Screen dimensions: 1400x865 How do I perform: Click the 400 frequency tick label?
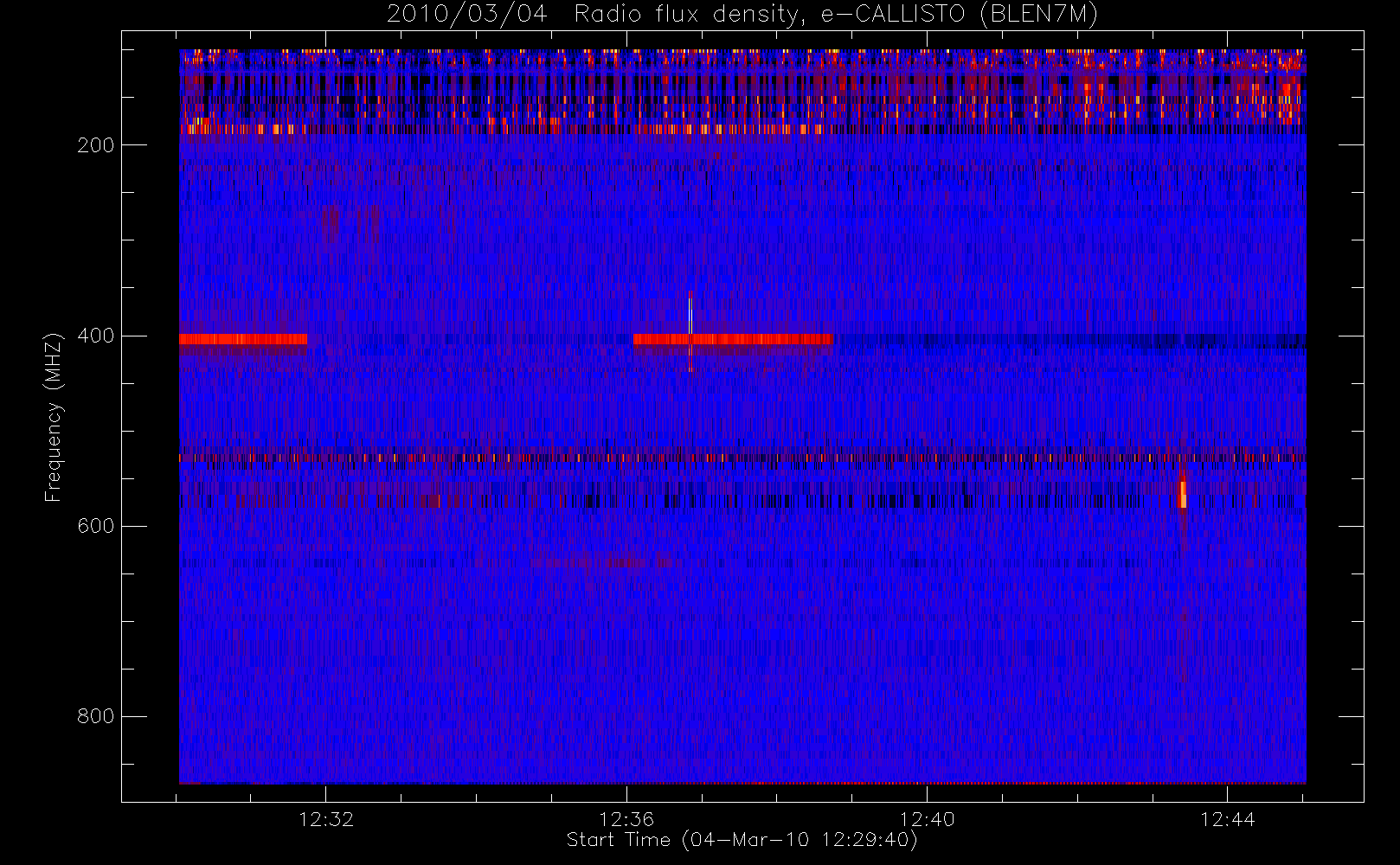coord(95,336)
